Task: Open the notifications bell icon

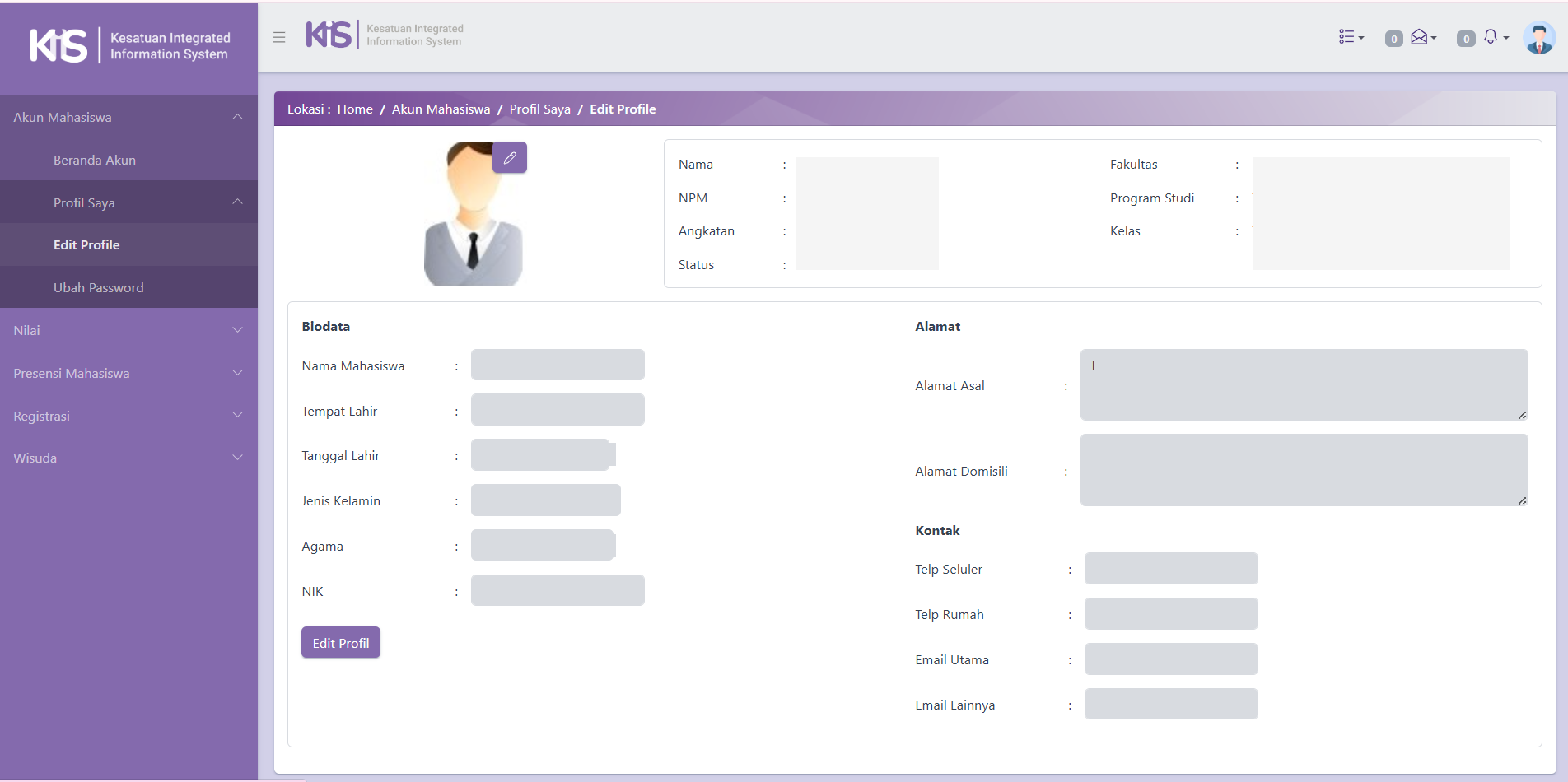Action: [x=1491, y=37]
